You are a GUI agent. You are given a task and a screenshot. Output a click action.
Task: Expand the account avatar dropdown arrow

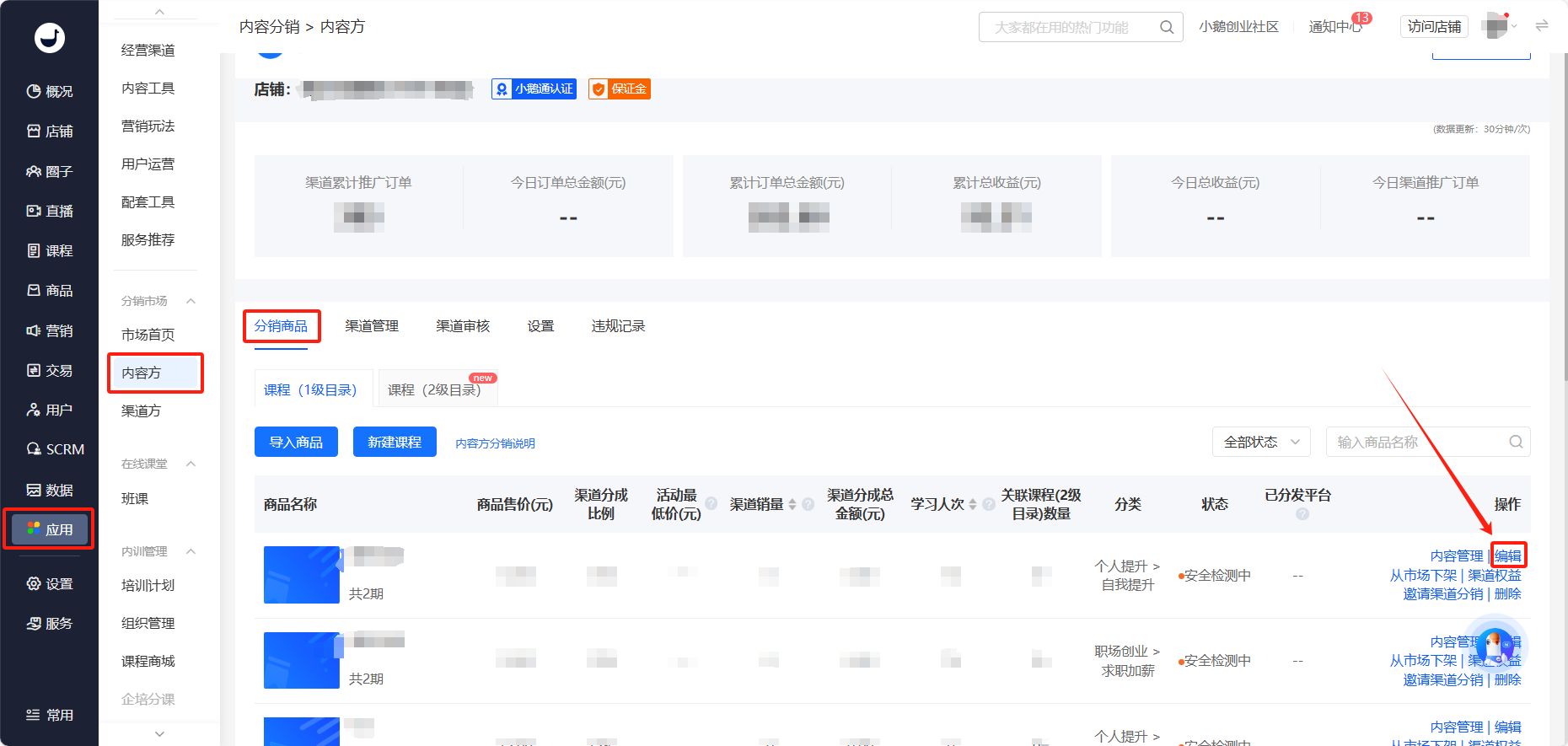coord(1514,27)
